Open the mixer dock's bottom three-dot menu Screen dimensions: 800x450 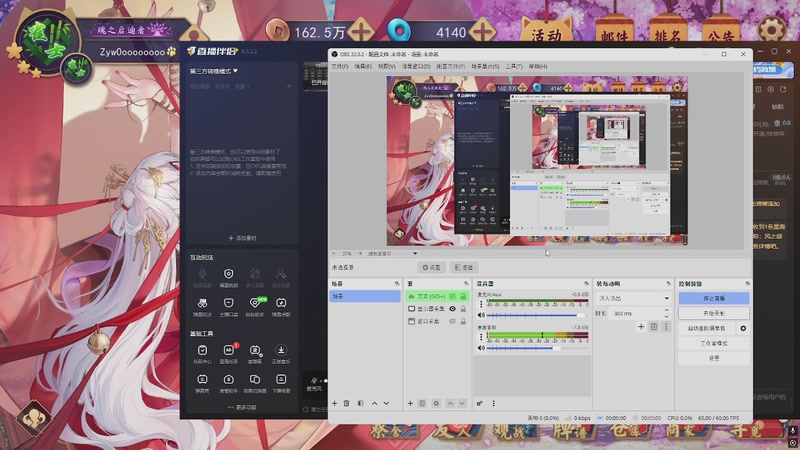click(x=493, y=403)
